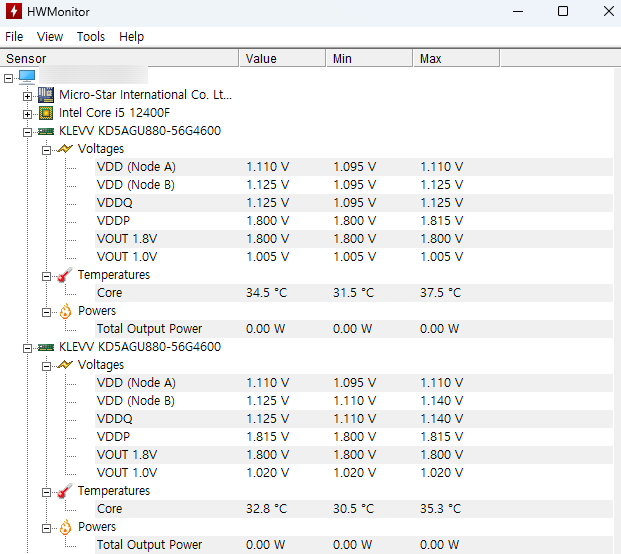Select the computer monitor icon at tree root
The image size is (621, 554).
tap(27, 76)
